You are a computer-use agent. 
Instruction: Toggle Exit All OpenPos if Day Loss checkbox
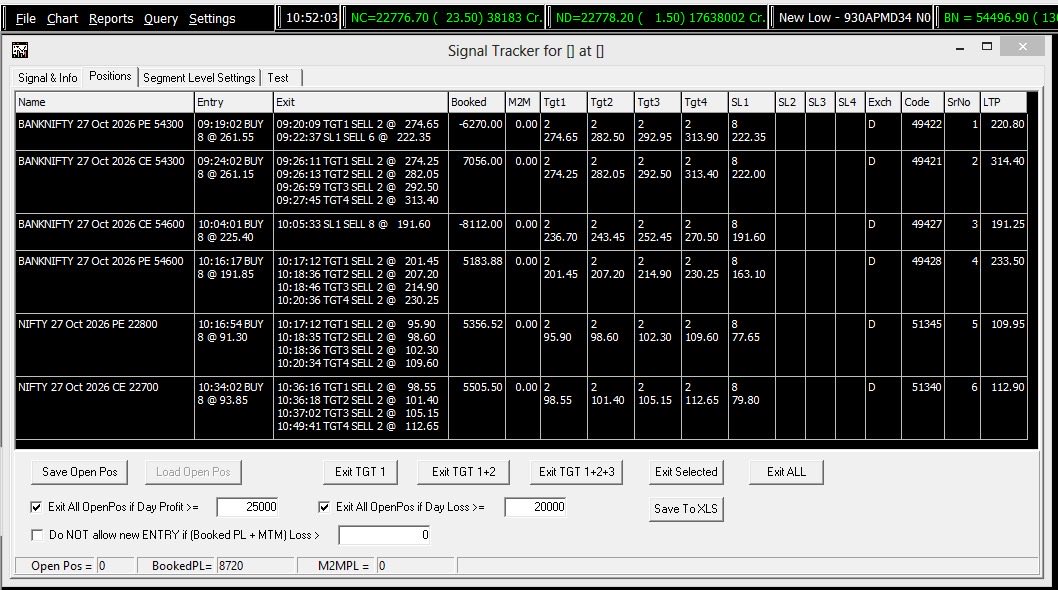[x=325, y=507]
